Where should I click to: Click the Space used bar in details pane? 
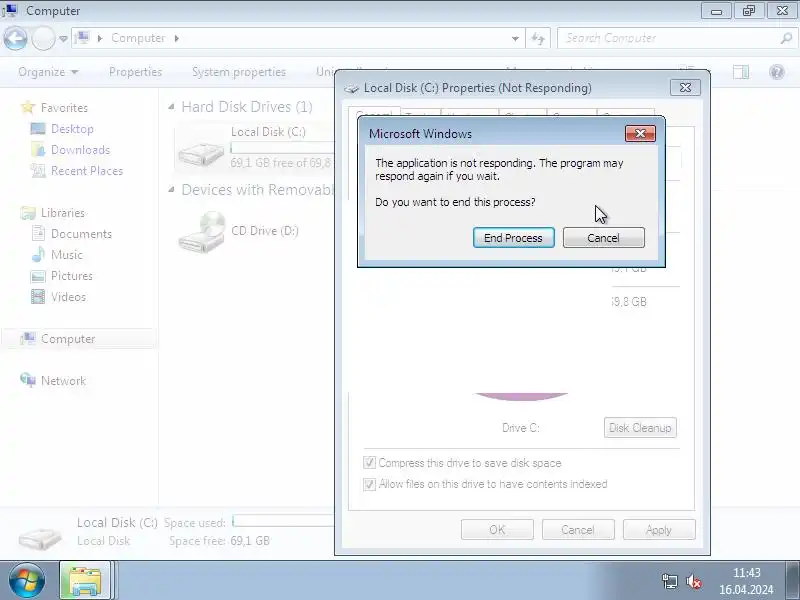click(283, 521)
